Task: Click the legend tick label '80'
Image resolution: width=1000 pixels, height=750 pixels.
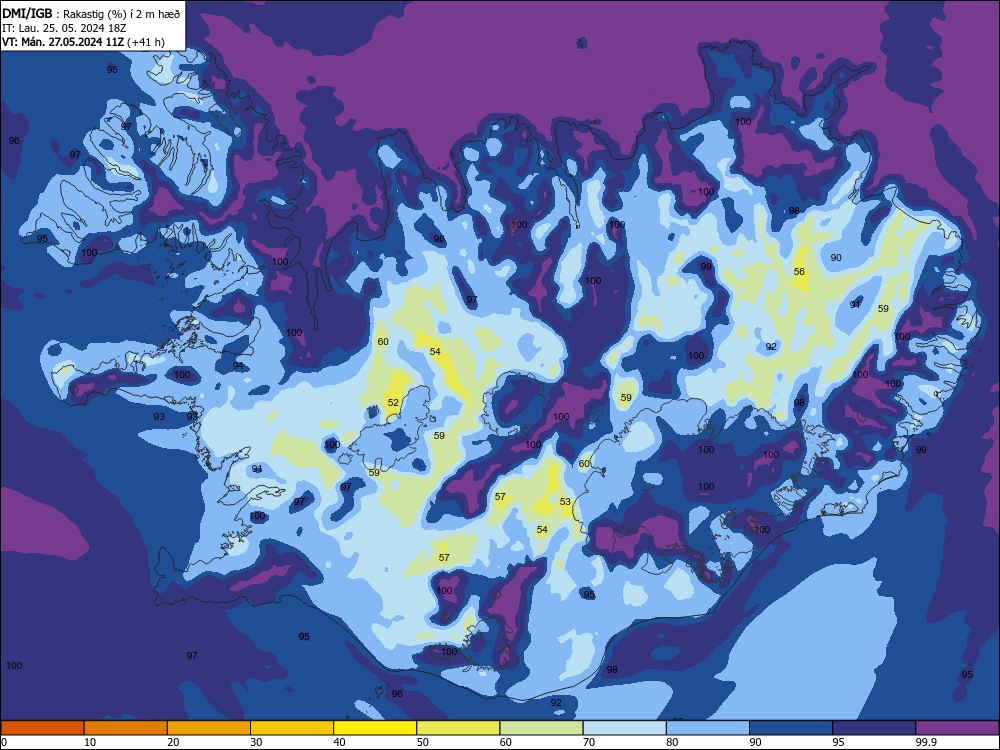Action: click(672, 742)
